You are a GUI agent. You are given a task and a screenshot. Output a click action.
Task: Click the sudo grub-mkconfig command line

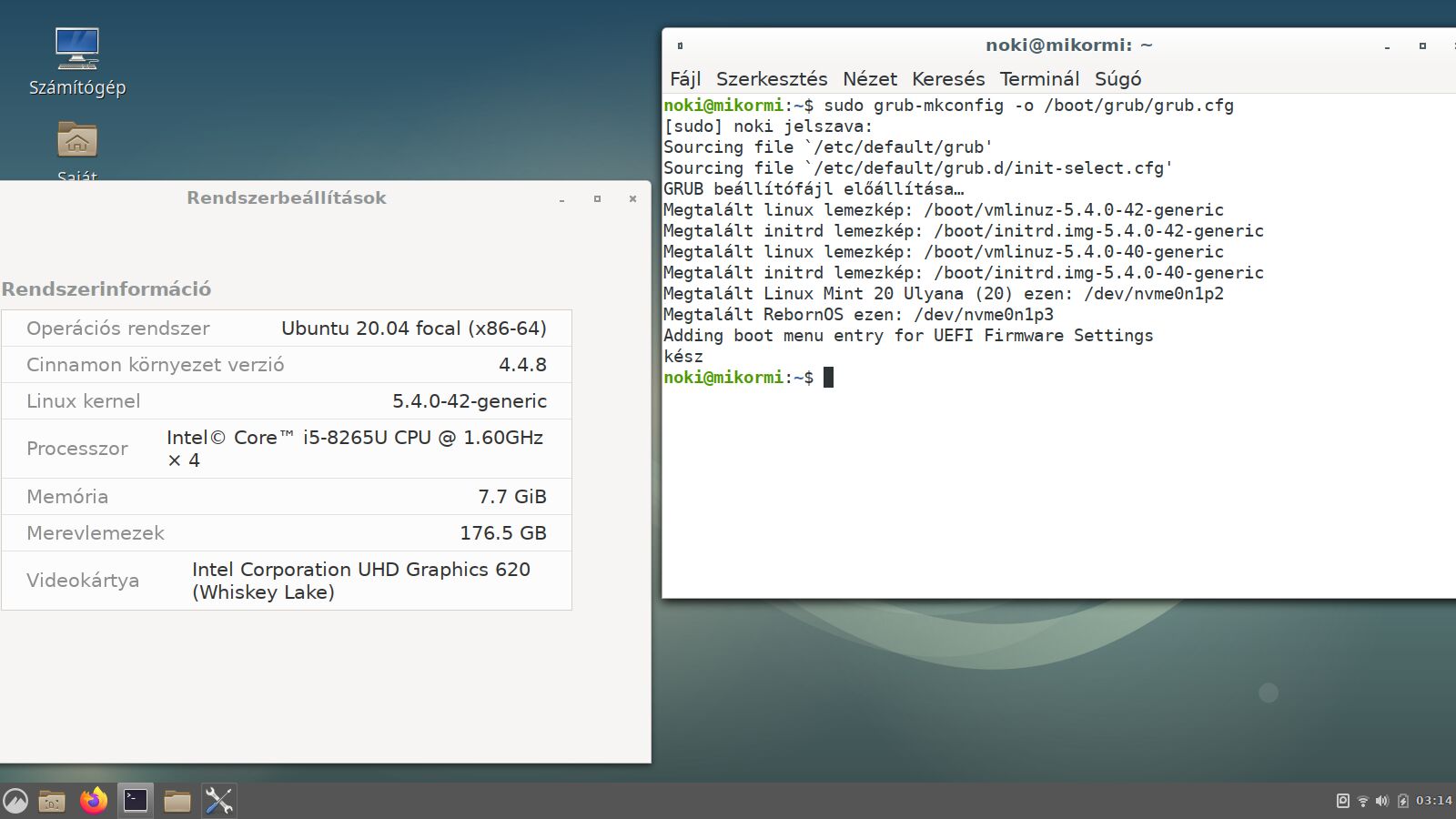948,106
